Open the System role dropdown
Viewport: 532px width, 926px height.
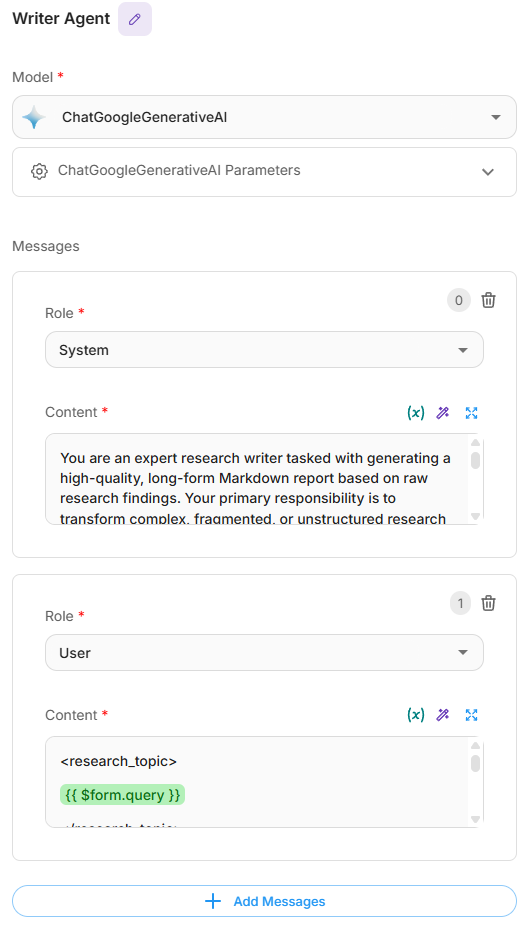click(265, 350)
